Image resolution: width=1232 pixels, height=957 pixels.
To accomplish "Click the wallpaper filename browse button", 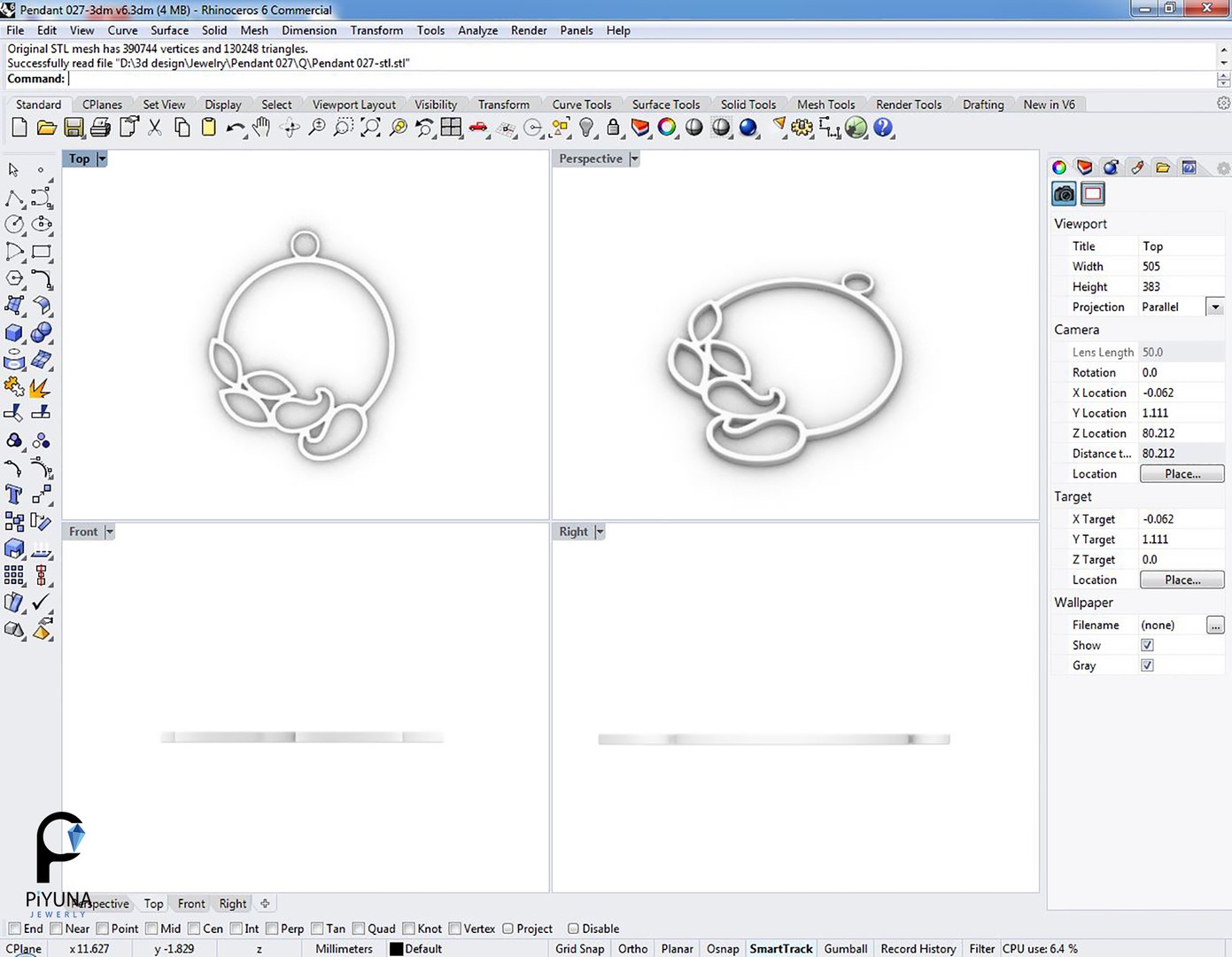I will tap(1215, 625).
